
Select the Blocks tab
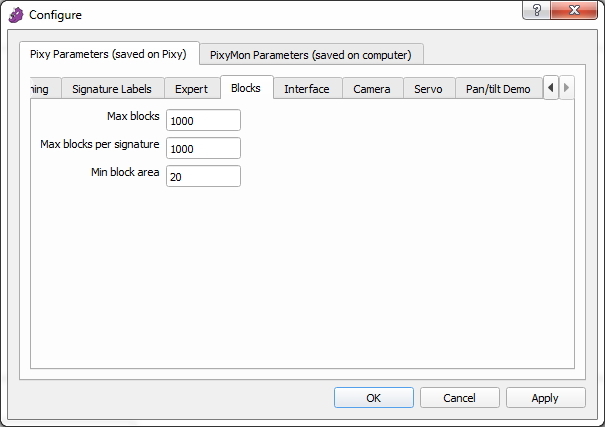pyautogui.click(x=245, y=88)
